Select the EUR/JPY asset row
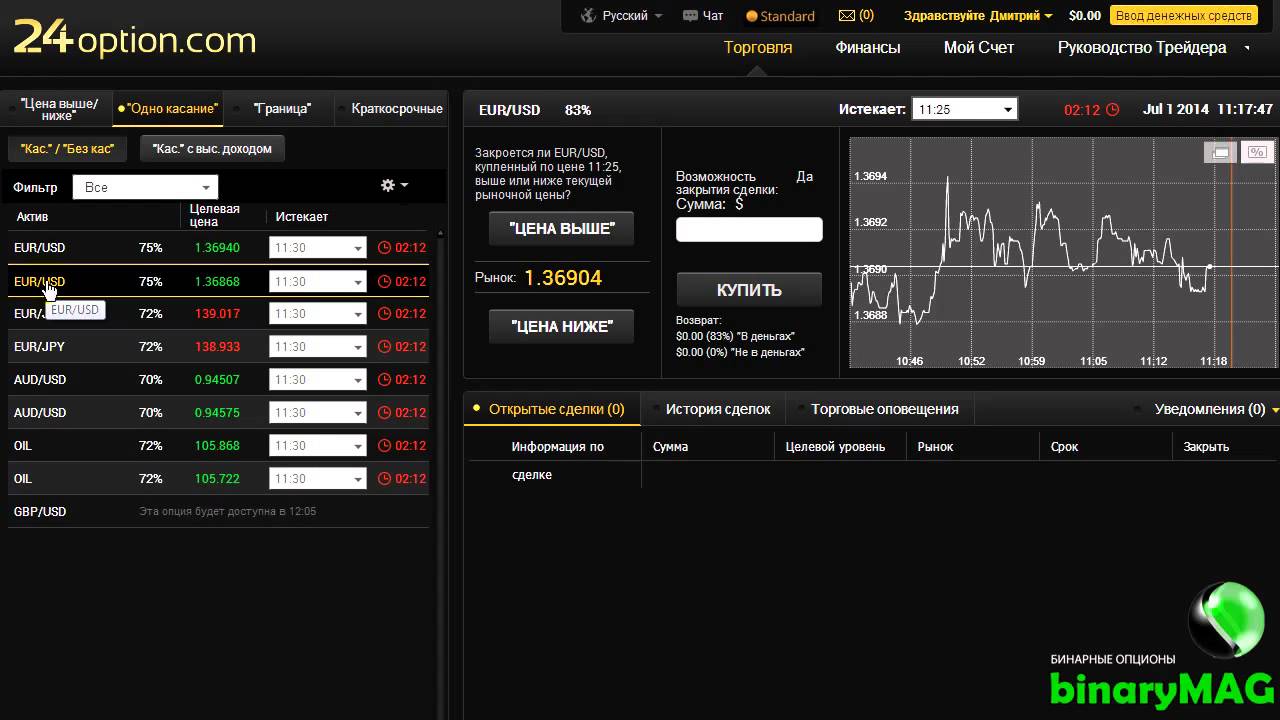The height and width of the screenshot is (720, 1280). pos(218,347)
